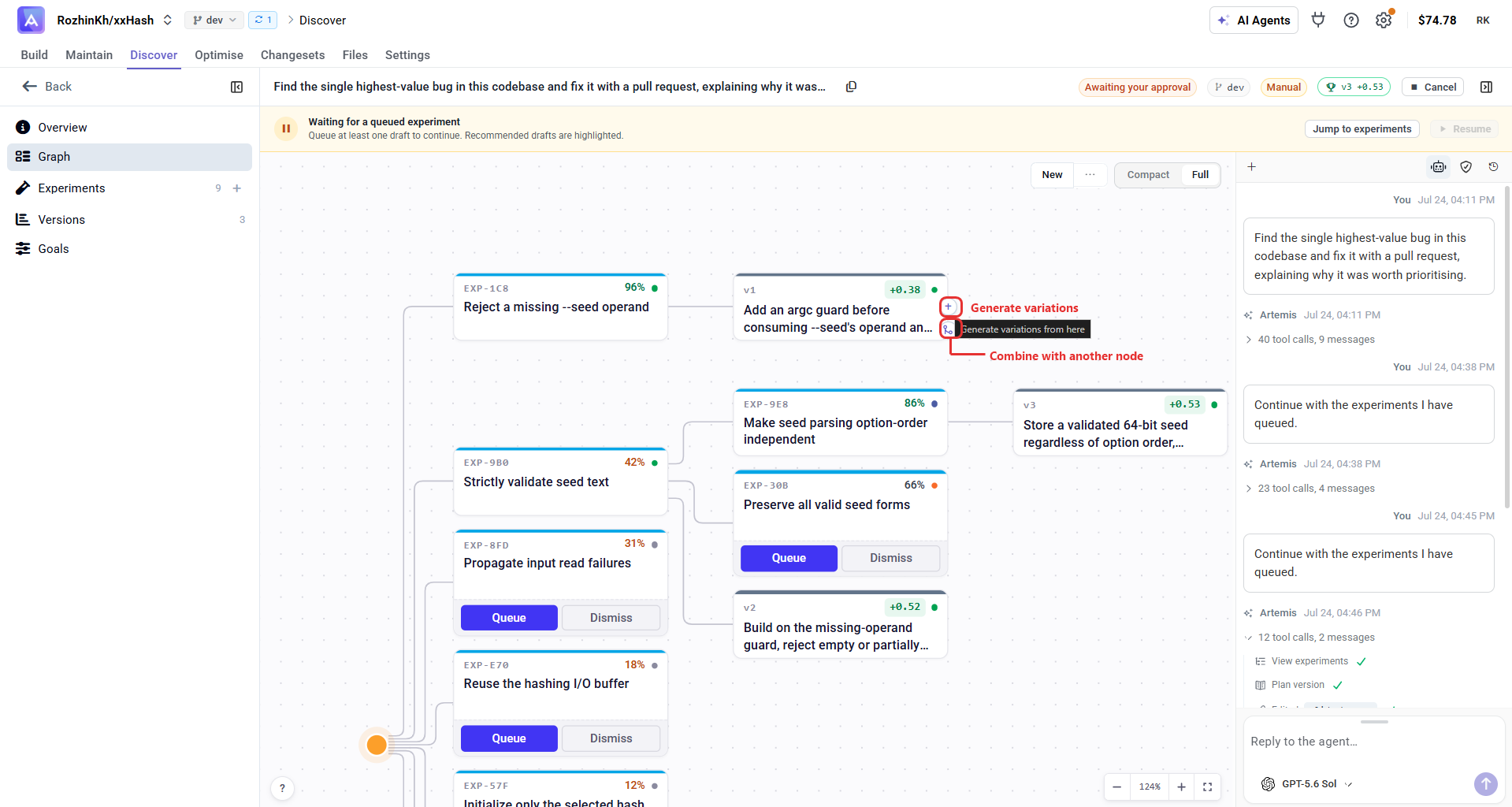
Task: Open the shield check icon in chat panel
Action: 1466,167
